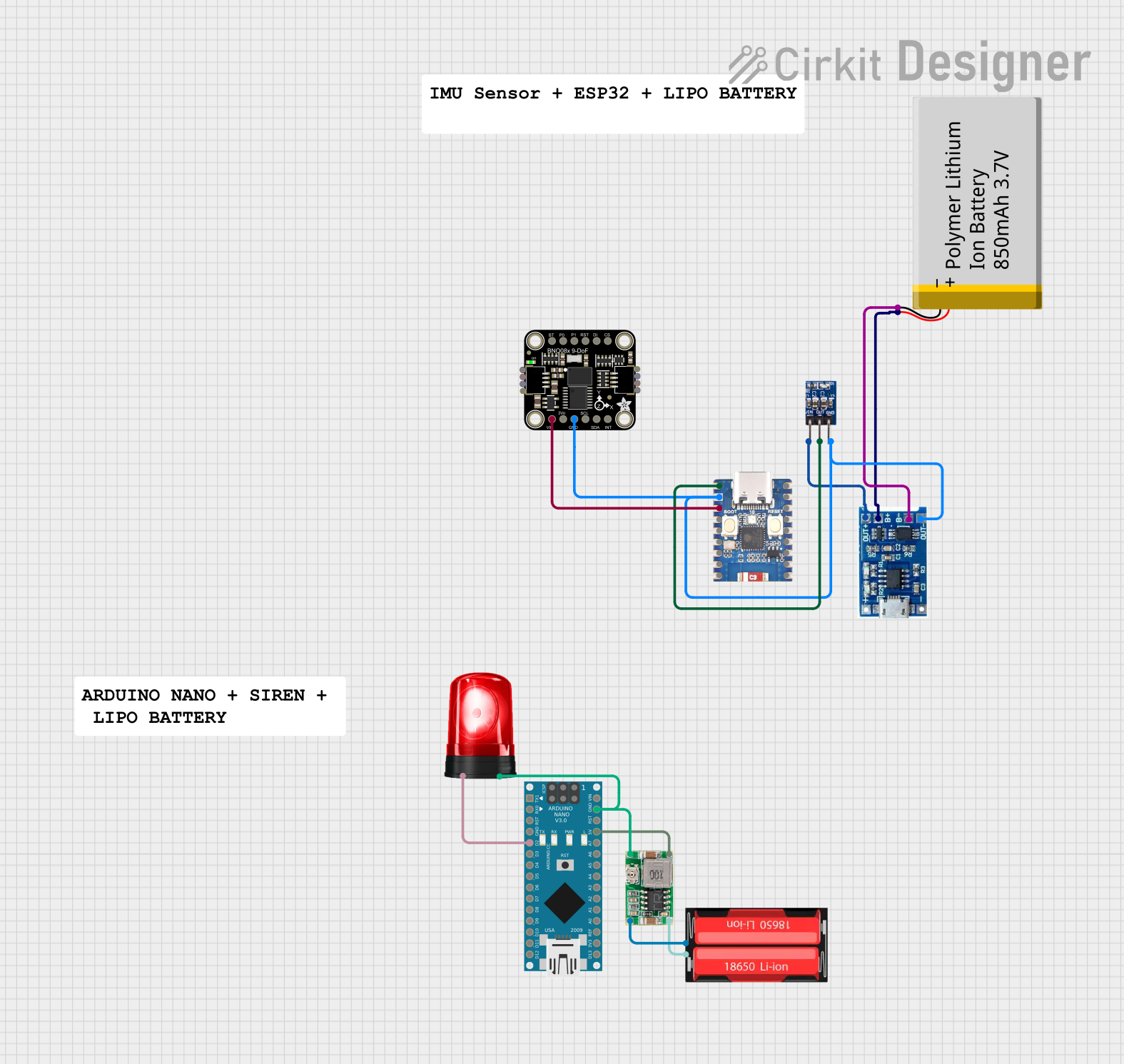Click the BOOT button on the ESP32 board

(730, 527)
